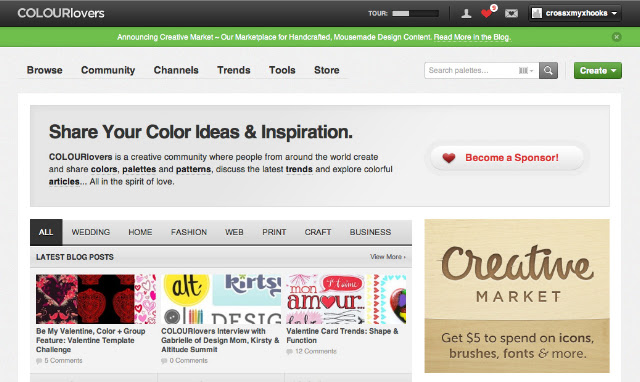Click the magnifier search button
The image size is (640, 382).
(x=548, y=71)
